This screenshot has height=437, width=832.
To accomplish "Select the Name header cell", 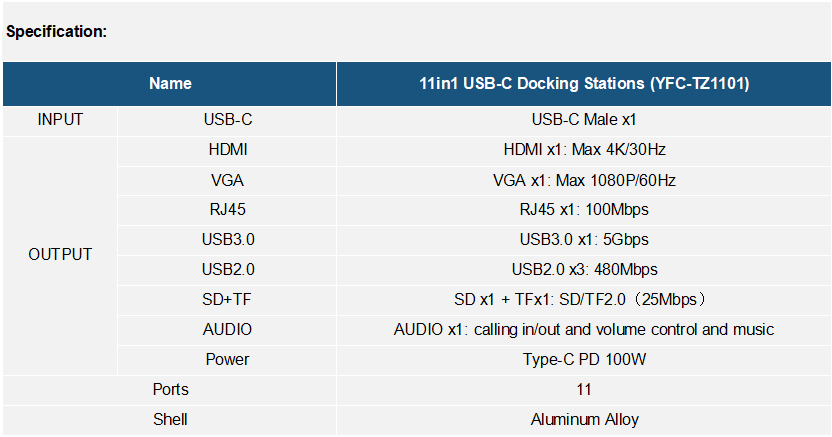I will pyautogui.click(x=170, y=84).
